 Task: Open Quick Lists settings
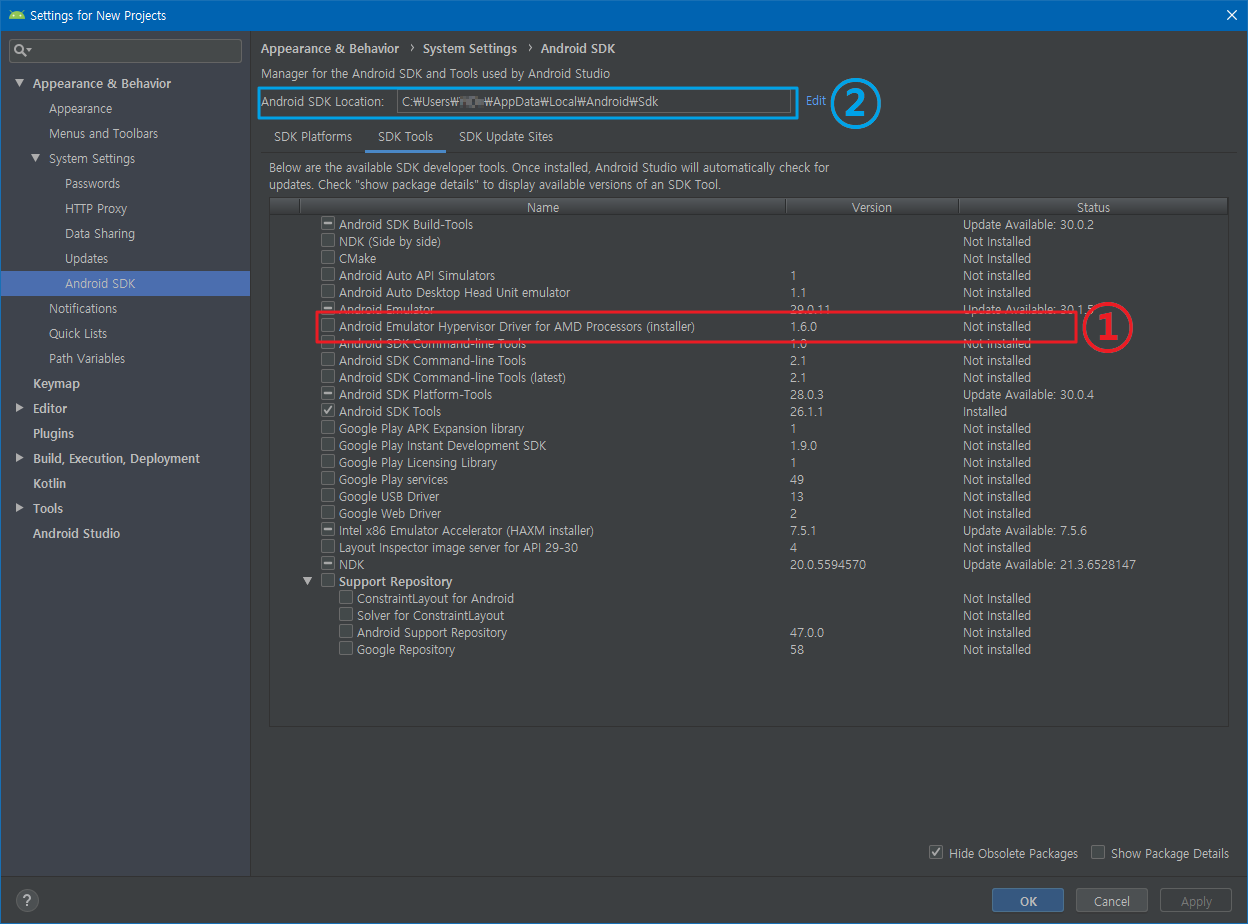point(78,333)
